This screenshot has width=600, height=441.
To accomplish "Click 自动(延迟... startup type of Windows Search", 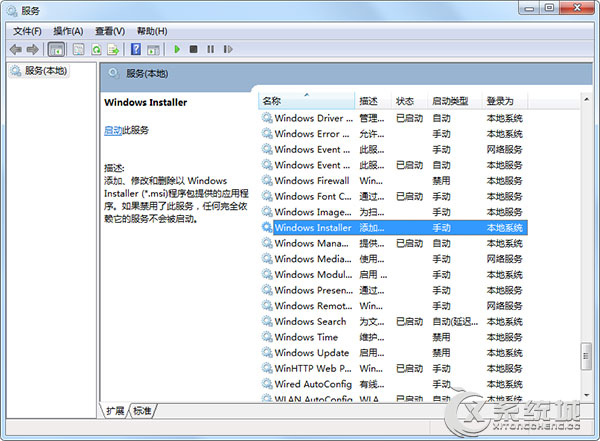I will tap(455, 322).
